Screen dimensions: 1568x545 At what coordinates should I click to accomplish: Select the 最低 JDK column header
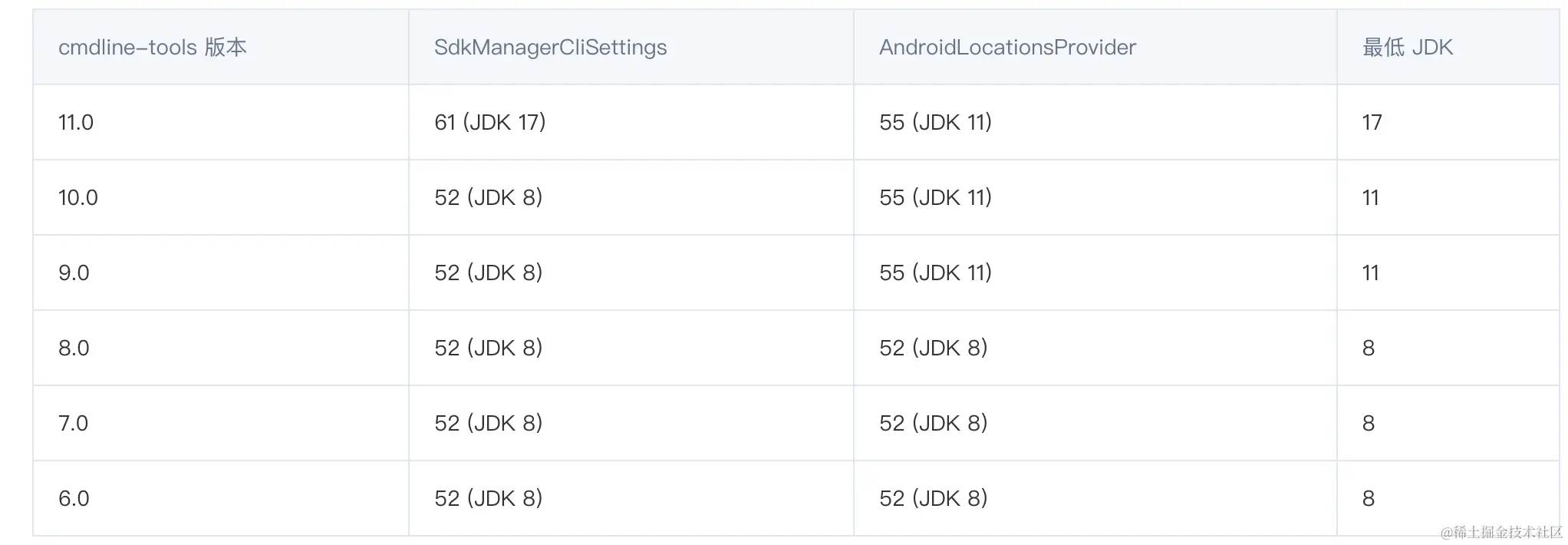point(1407,48)
